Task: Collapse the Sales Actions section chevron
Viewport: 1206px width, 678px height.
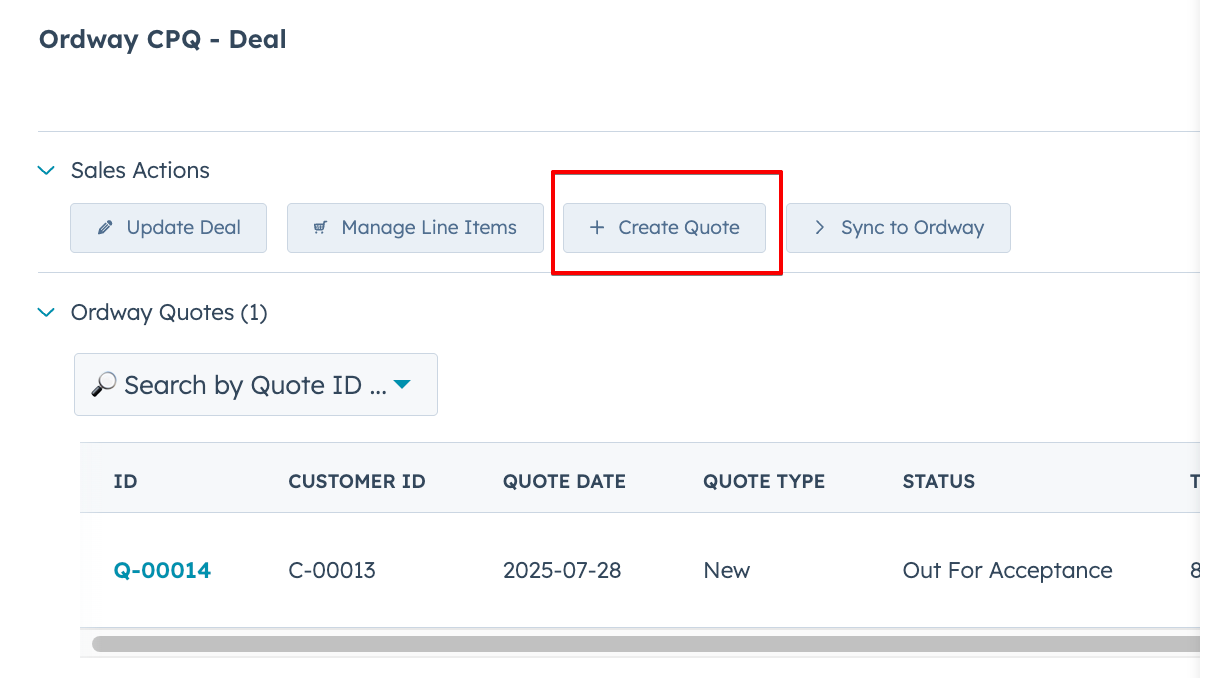Action: 46,171
